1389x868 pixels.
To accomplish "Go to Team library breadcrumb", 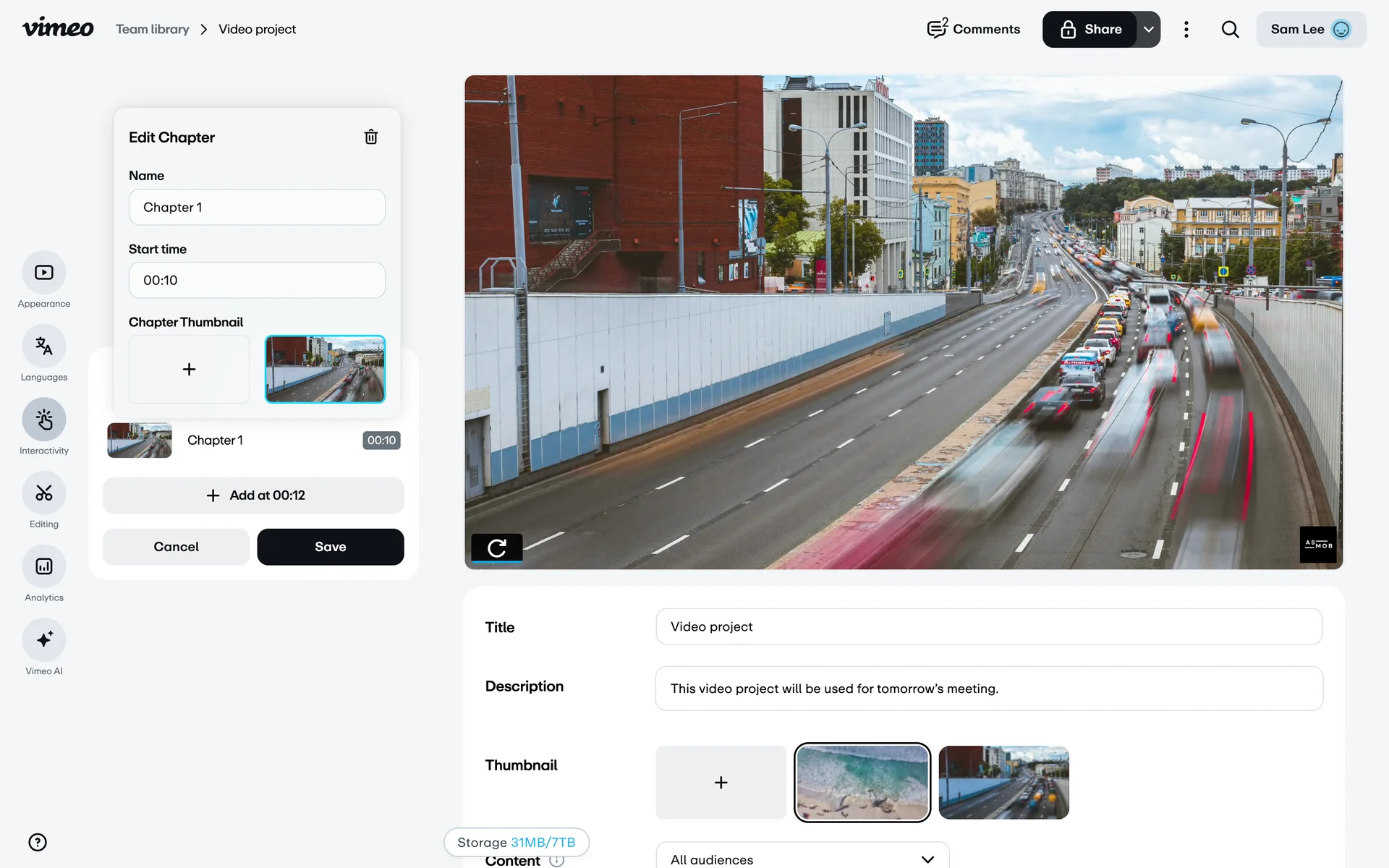I will pos(153,30).
